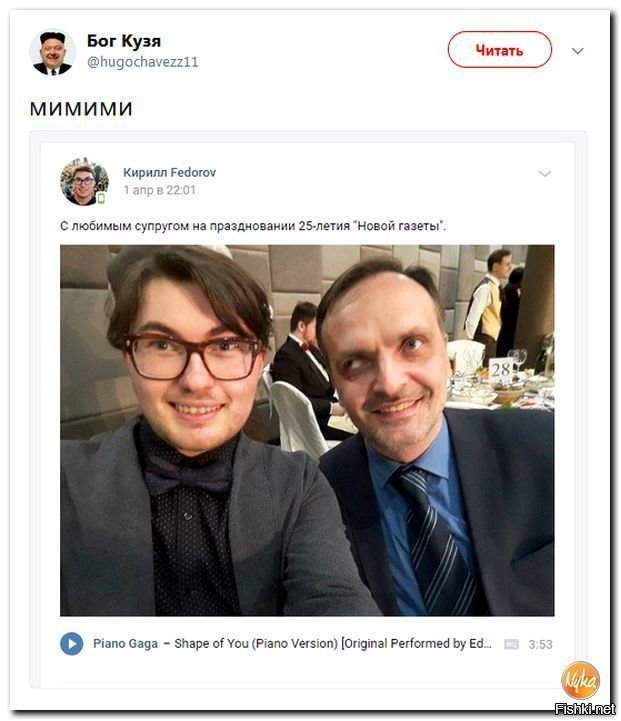The image size is (621, 721).
Task: Click the @hugochavezz11 handle
Action: point(142,62)
